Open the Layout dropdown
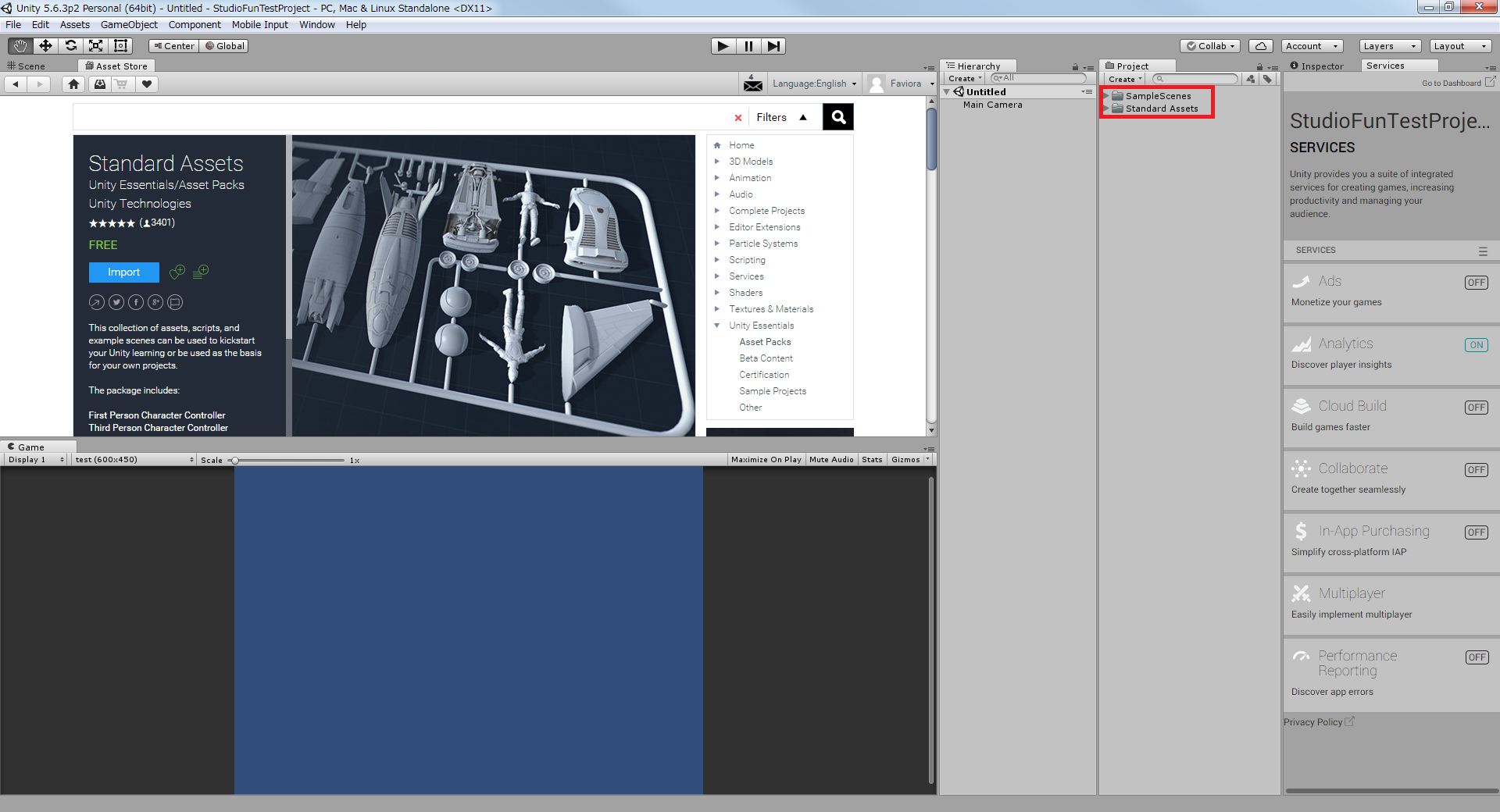Screen dimensions: 1500x812 [1460, 46]
